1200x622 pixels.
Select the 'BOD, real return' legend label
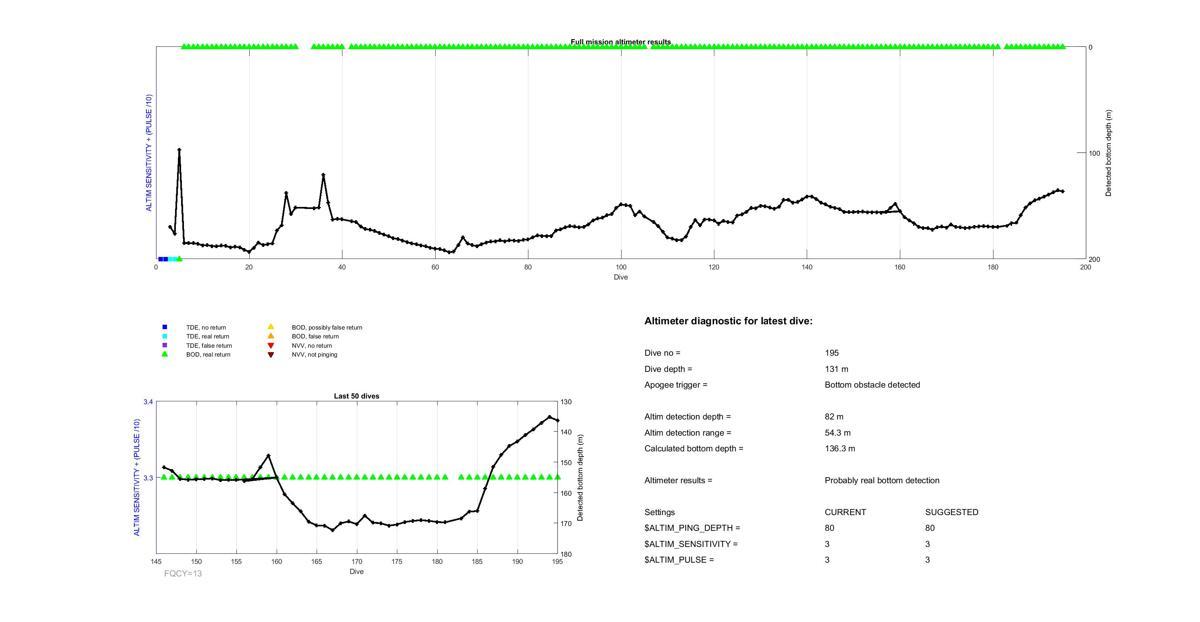pyautogui.click(x=208, y=354)
